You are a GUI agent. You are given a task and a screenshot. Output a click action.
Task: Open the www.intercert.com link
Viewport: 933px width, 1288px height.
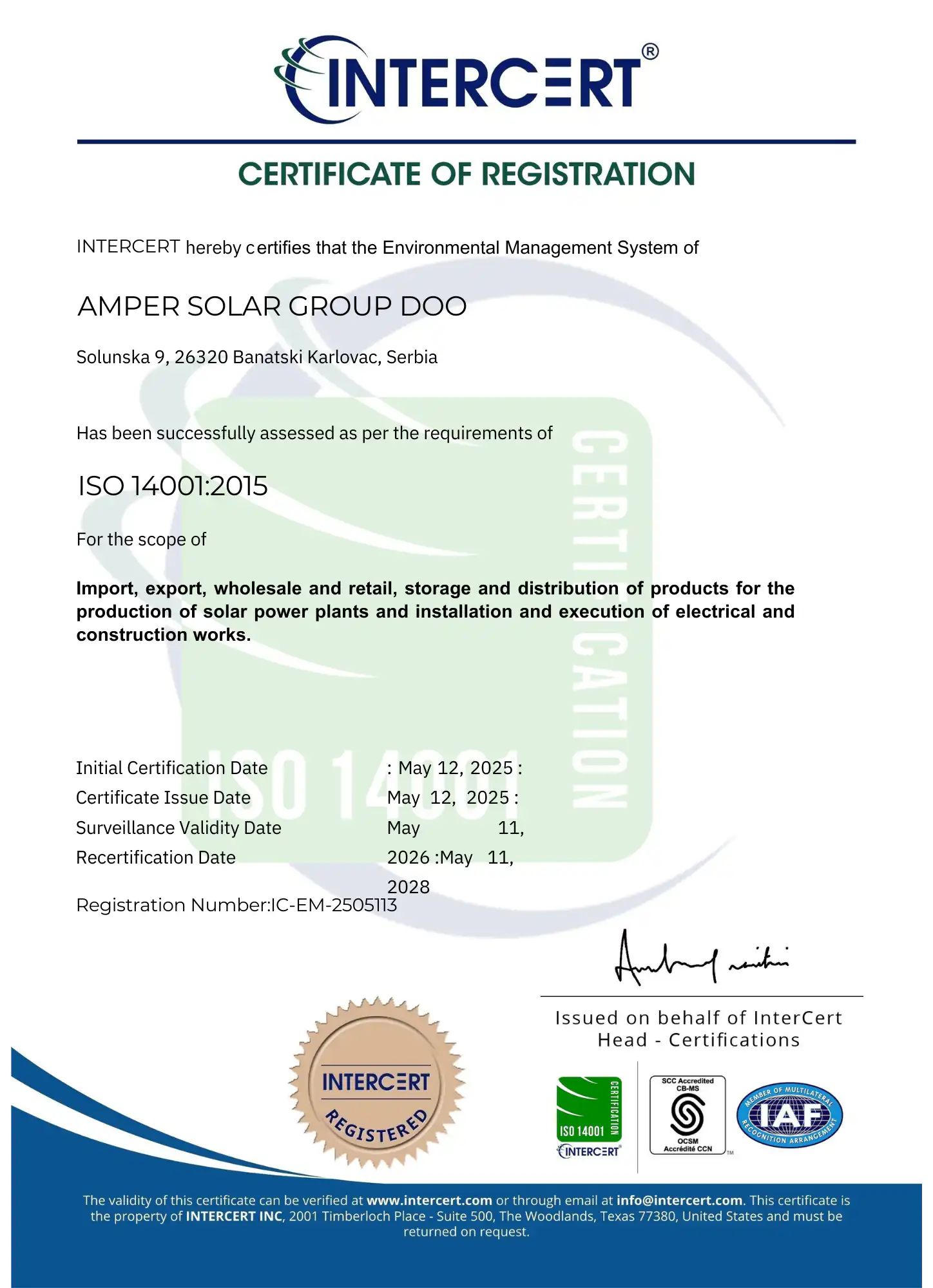pyautogui.click(x=429, y=1200)
